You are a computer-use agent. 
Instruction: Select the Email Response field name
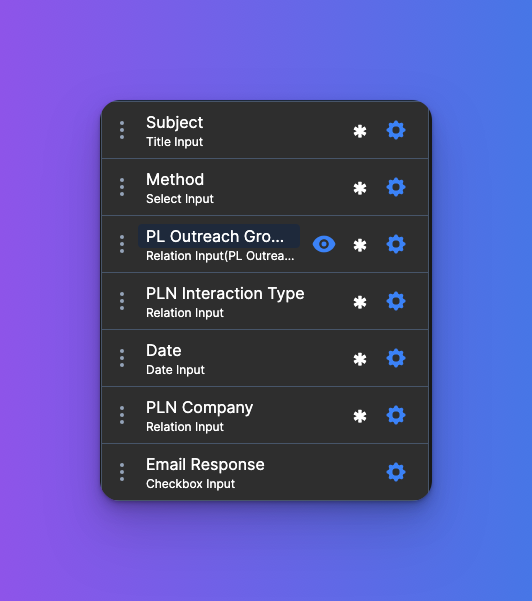pos(205,465)
